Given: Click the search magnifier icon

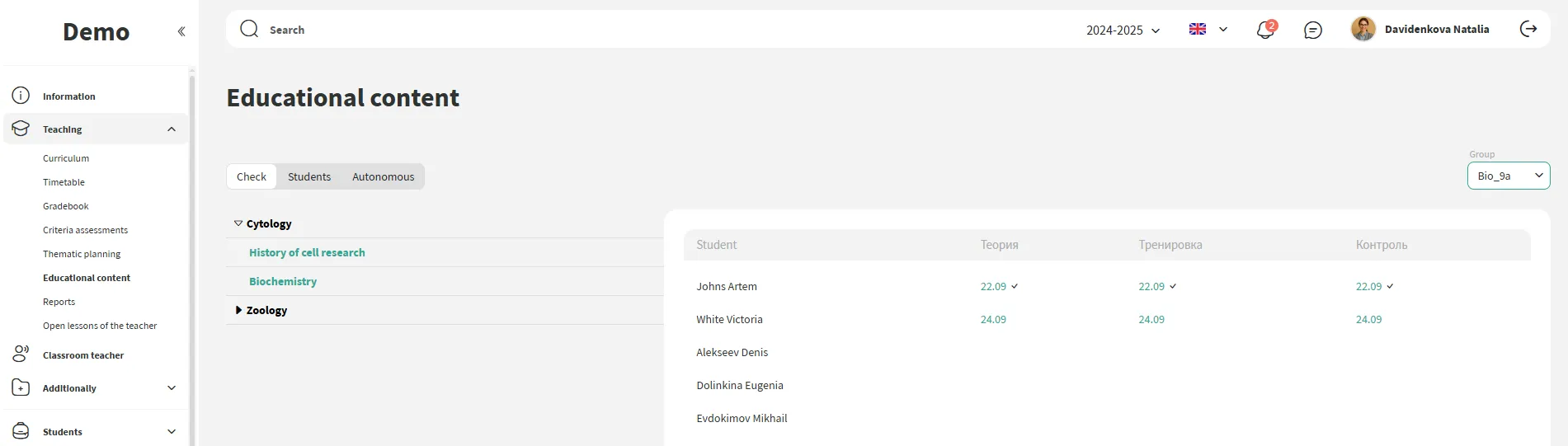Looking at the screenshot, I should point(249,30).
